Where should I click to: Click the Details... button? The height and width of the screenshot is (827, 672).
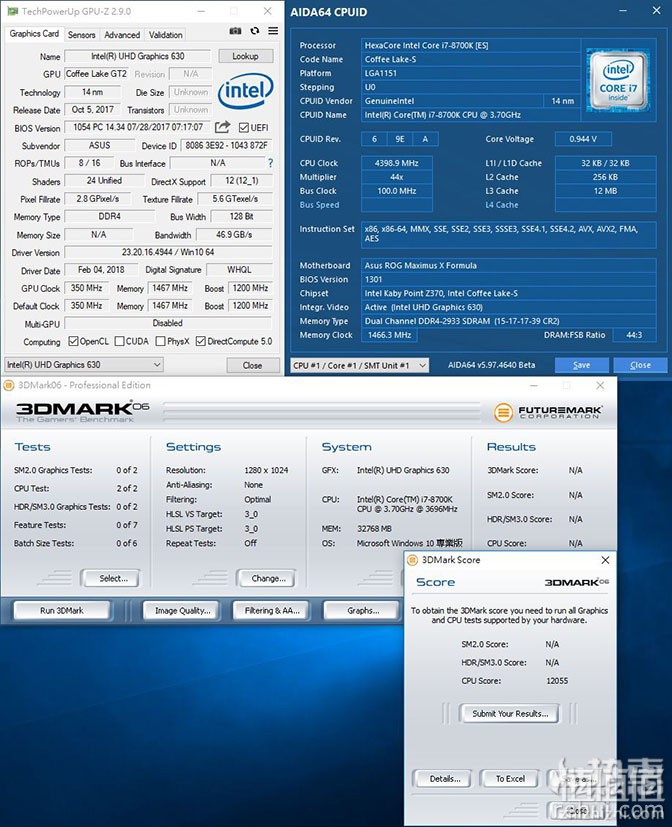pyautogui.click(x=444, y=778)
